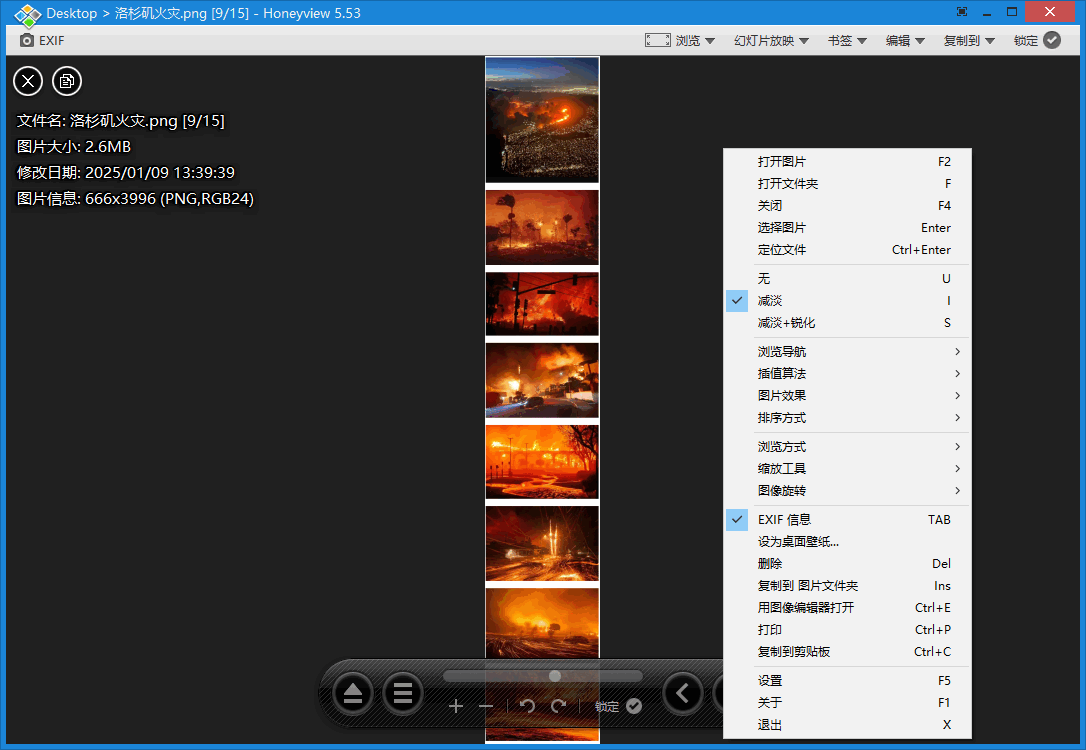Image resolution: width=1086 pixels, height=750 pixels.
Task: Expand the 图片效果 submenu
Action: [782, 395]
